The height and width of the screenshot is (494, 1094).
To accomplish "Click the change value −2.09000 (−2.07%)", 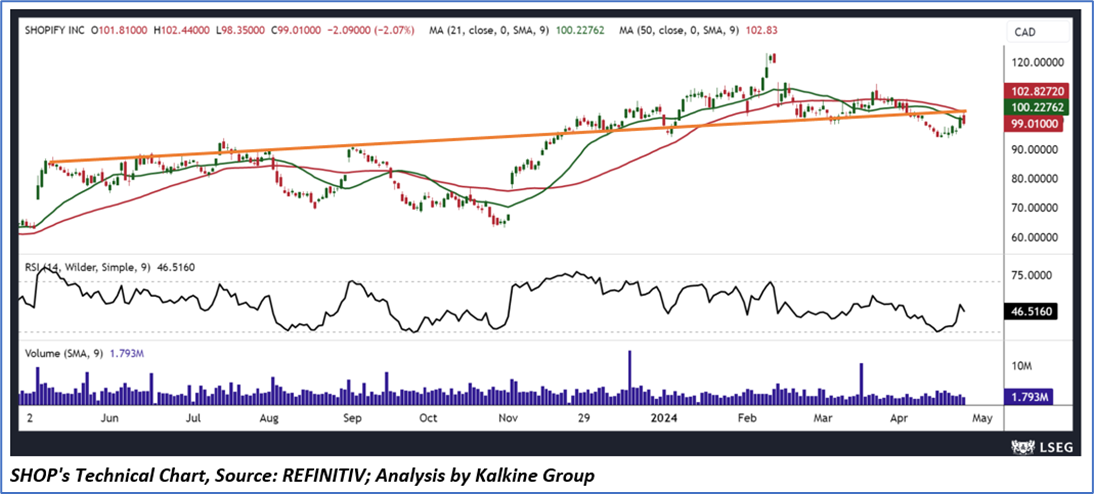I will (372, 31).
